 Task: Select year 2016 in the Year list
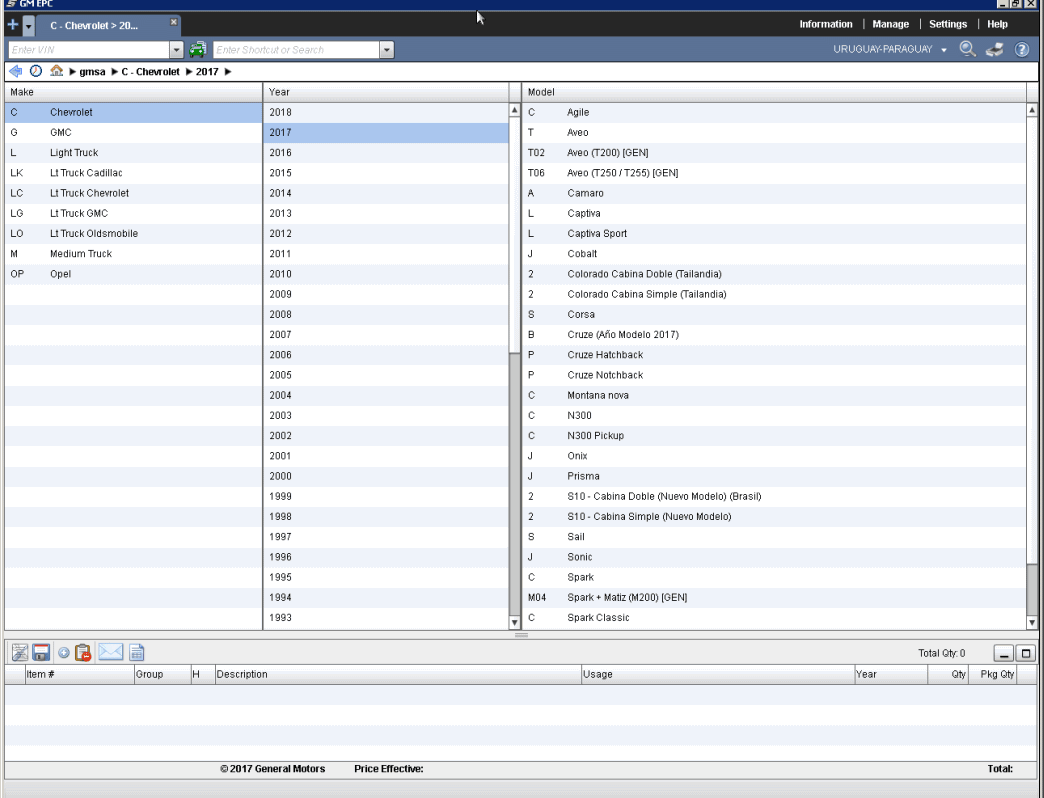[281, 153]
